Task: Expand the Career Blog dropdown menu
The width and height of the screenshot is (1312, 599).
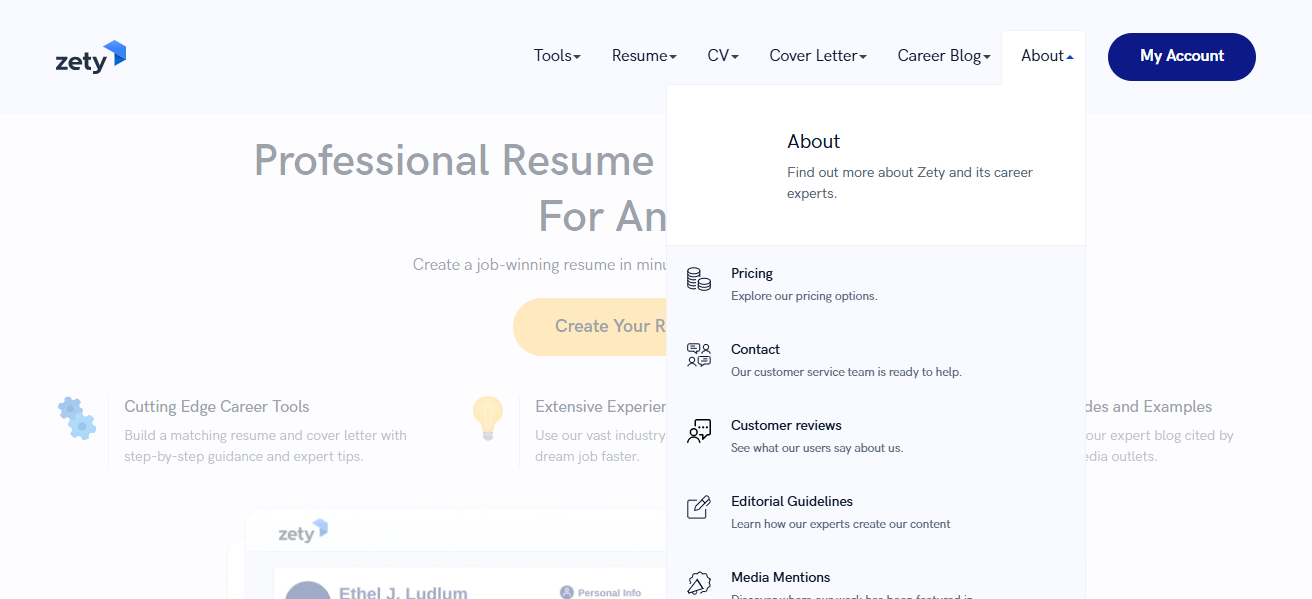Action: coord(944,56)
